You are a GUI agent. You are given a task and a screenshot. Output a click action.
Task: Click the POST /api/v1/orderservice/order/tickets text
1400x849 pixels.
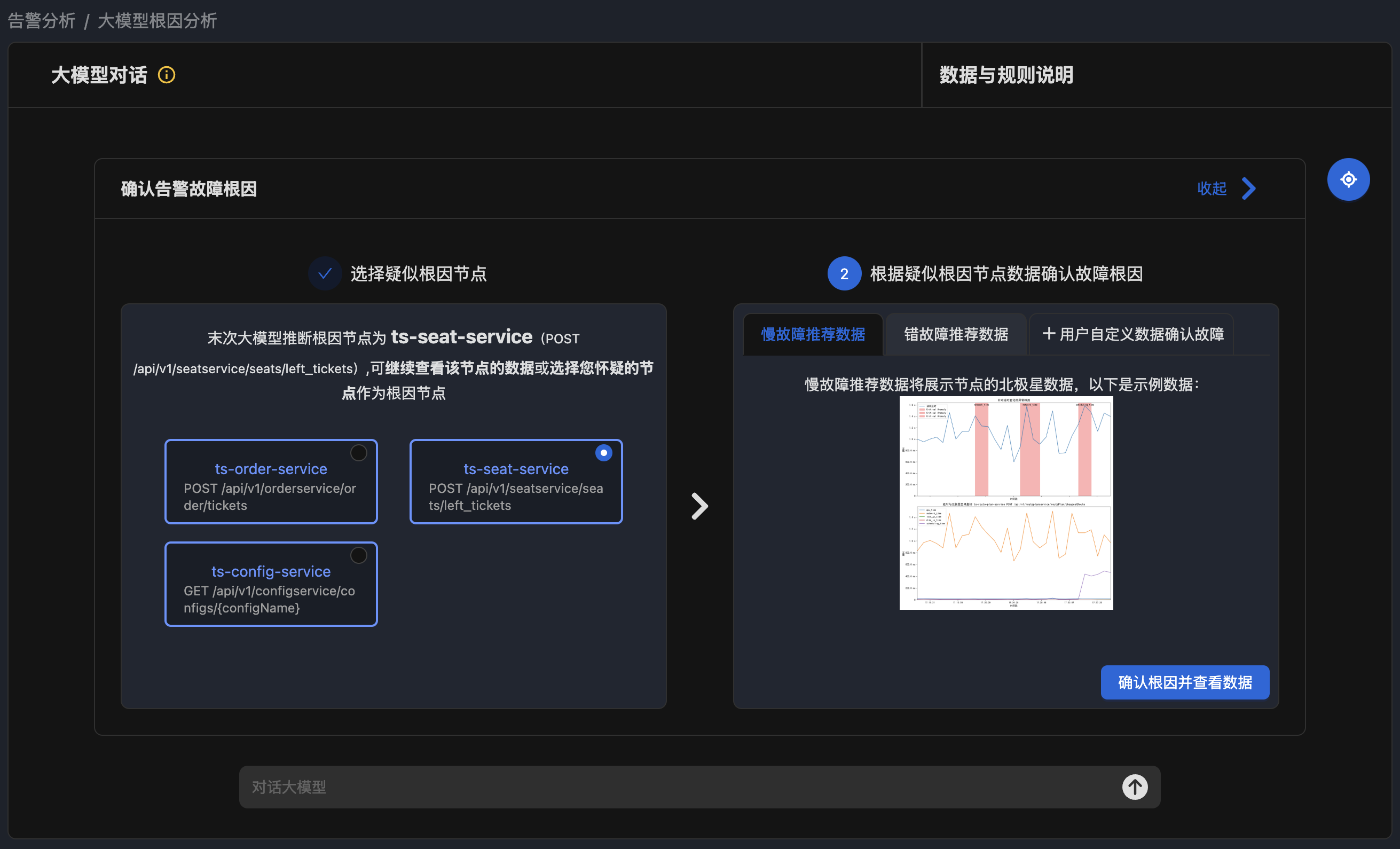click(x=270, y=497)
